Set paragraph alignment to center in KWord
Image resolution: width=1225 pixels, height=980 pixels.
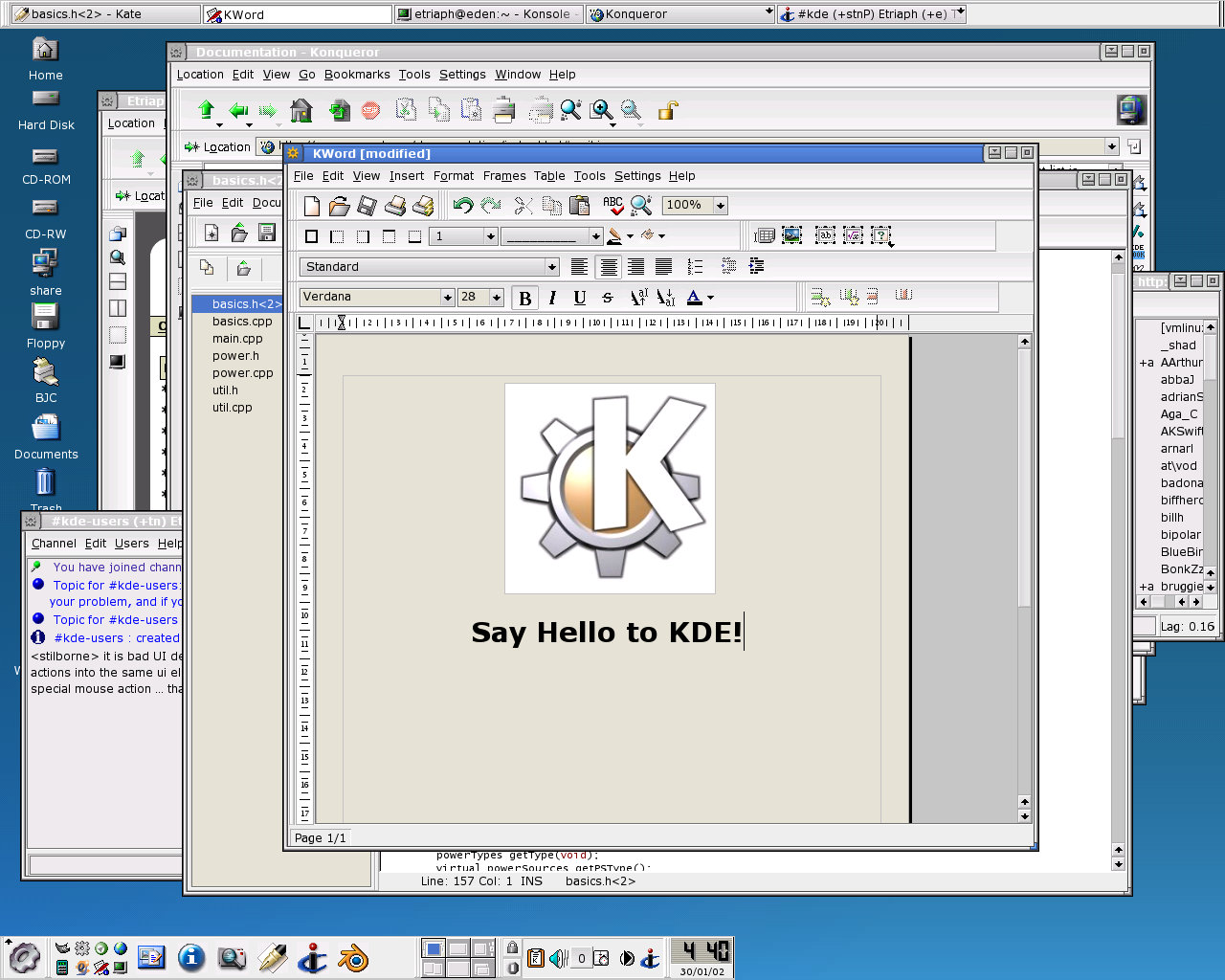pos(608,267)
